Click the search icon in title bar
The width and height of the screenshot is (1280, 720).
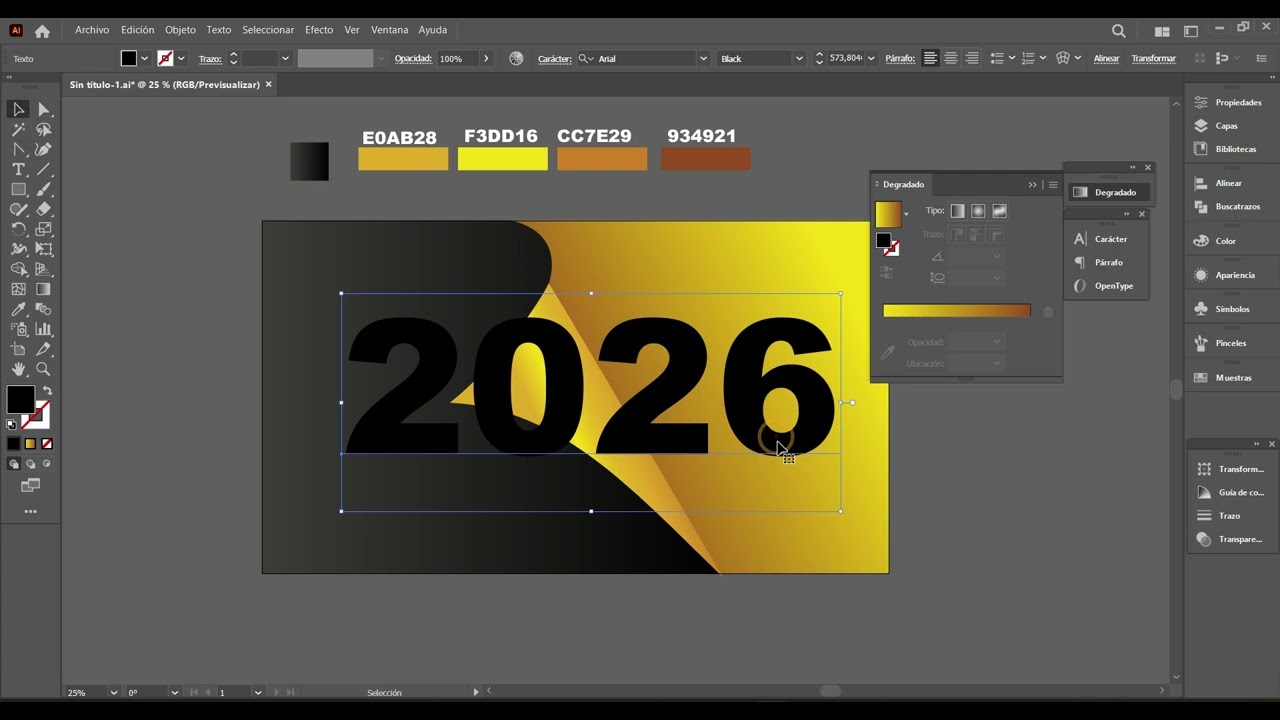coord(1119,31)
